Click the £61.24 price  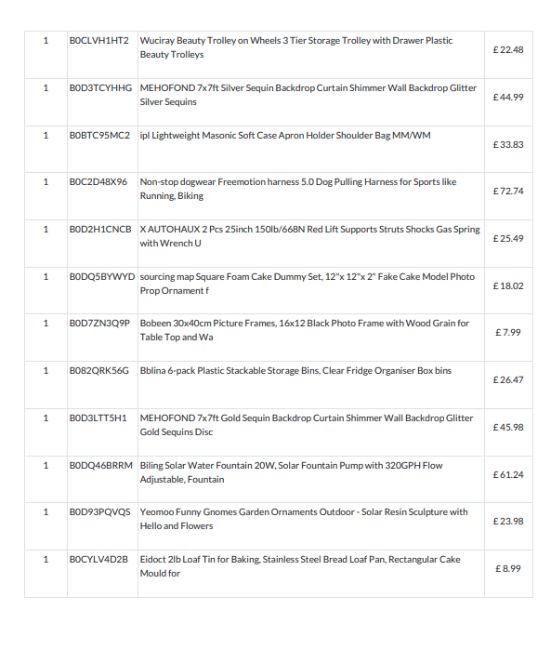(x=508, y=475)
